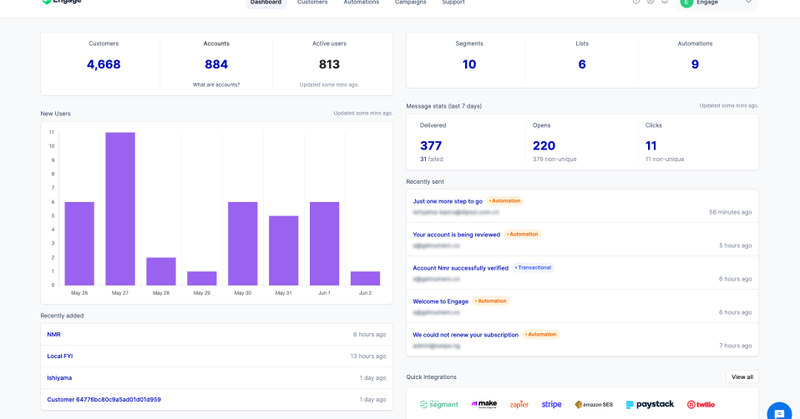Screen dimensions: 800x419
Task: Open the Stripe integration logo
Action: coord(552,404)
